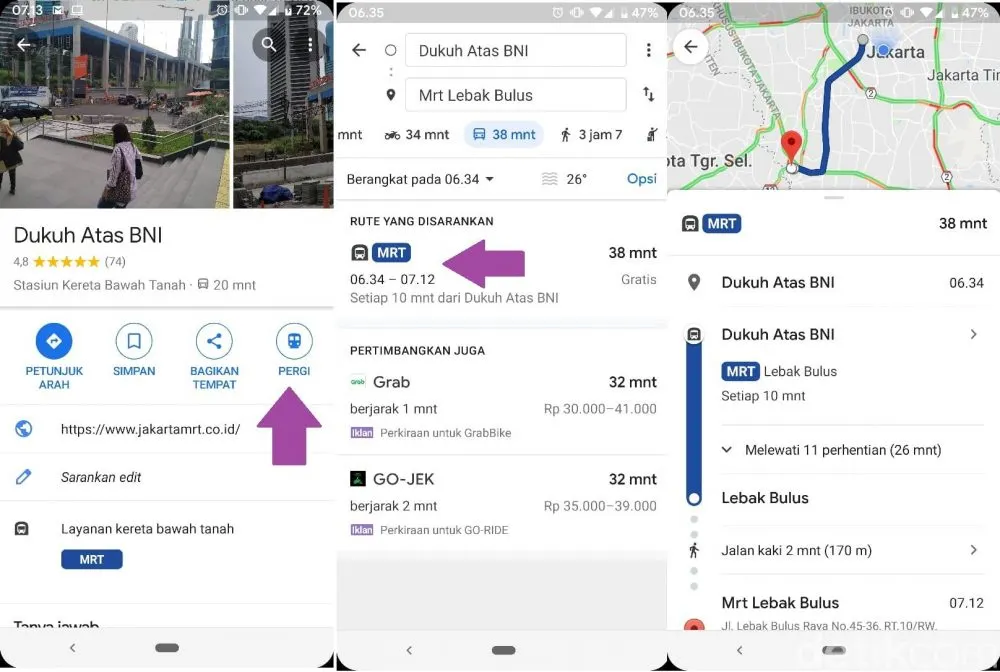The width and height of the screenshot is (1000, 672).
Task: Choose the Grab 32 mnt ride option
Action: (503, 407)
